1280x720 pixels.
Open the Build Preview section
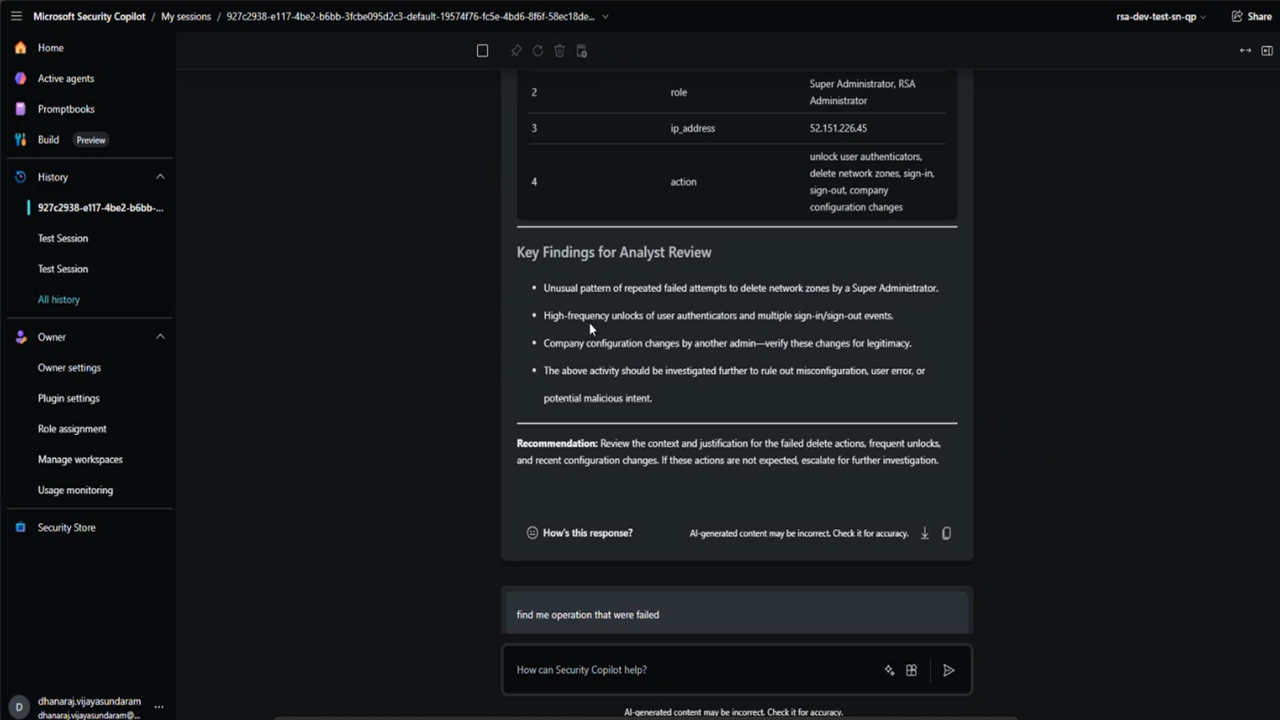(x=72, y=140)
